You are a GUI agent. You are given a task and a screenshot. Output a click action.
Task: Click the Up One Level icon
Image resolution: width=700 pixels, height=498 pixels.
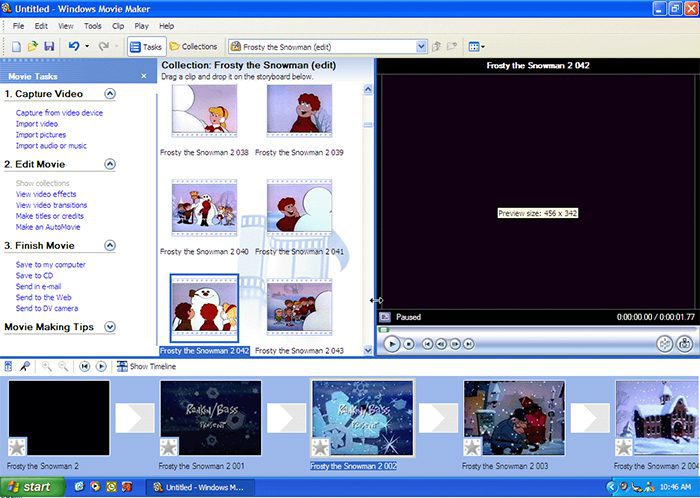pos(436,46)
